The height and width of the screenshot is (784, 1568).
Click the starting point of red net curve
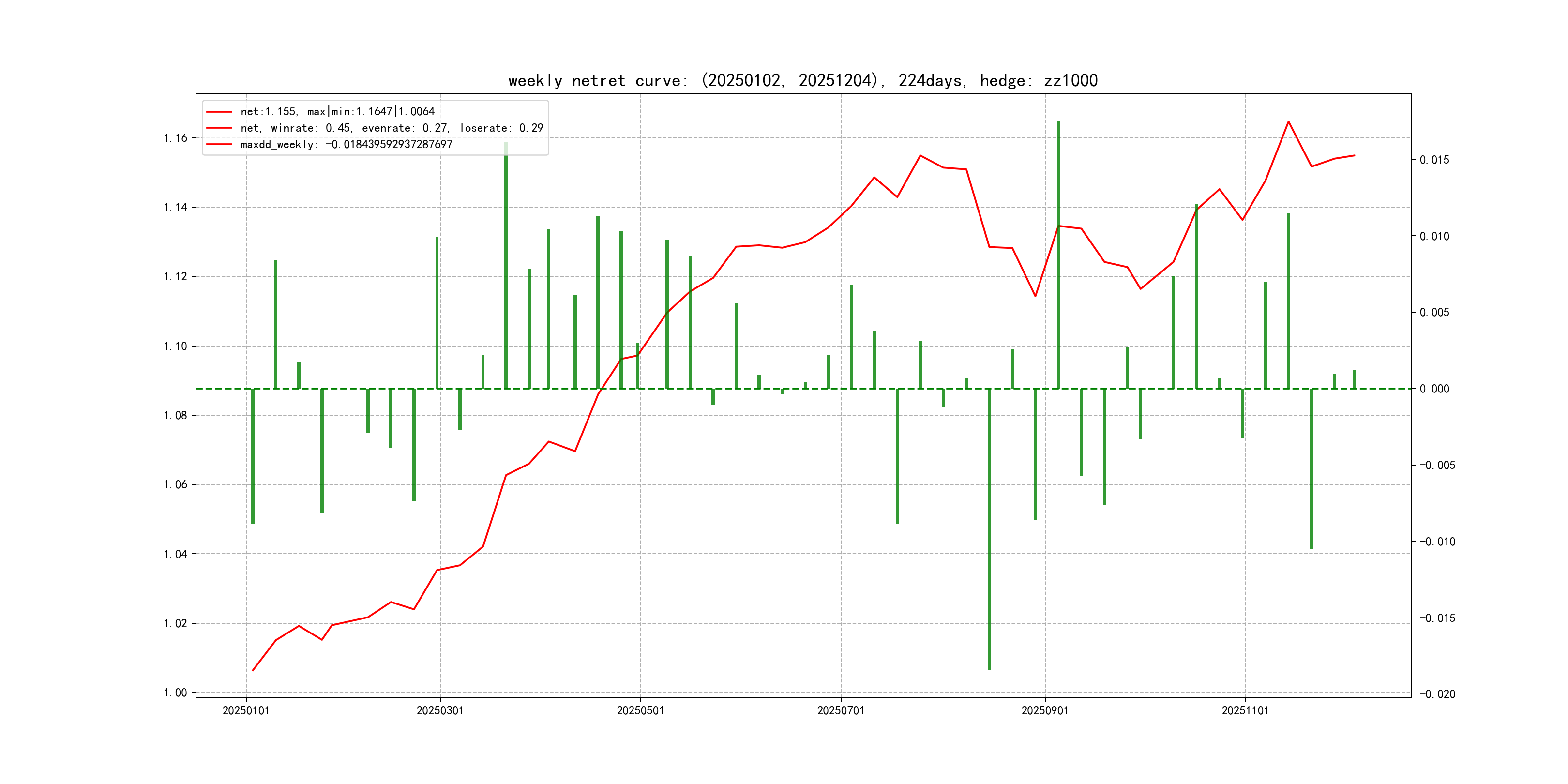pos(253,670)
